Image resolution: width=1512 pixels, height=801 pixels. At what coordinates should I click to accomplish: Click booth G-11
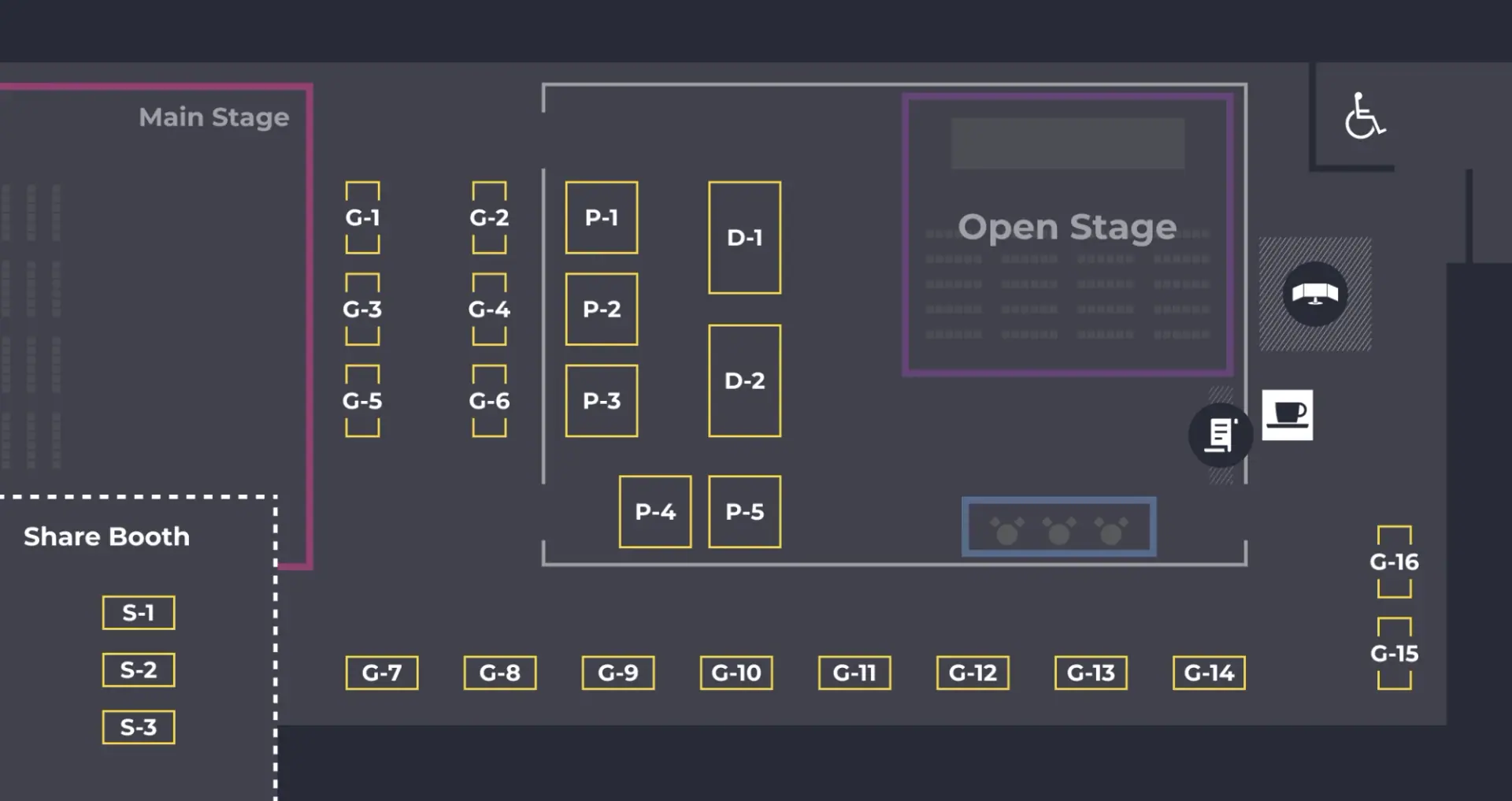tap(854, 673)
